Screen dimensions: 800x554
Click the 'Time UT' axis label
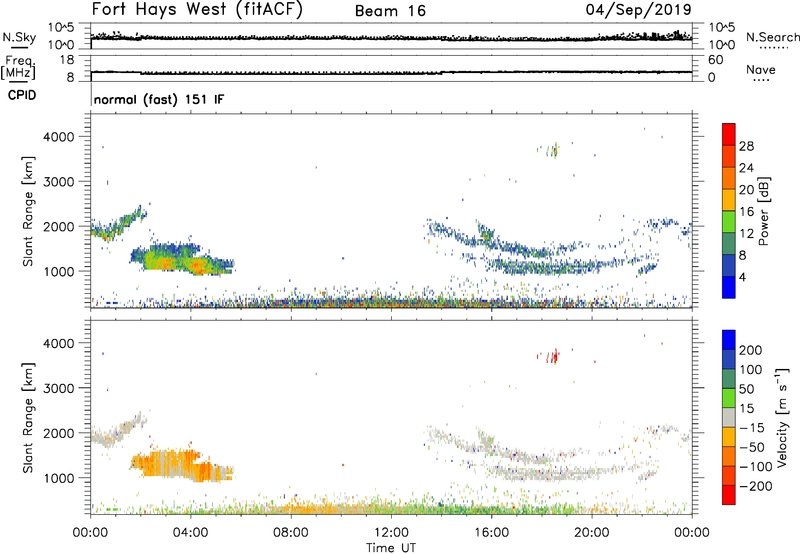[391, 547]
